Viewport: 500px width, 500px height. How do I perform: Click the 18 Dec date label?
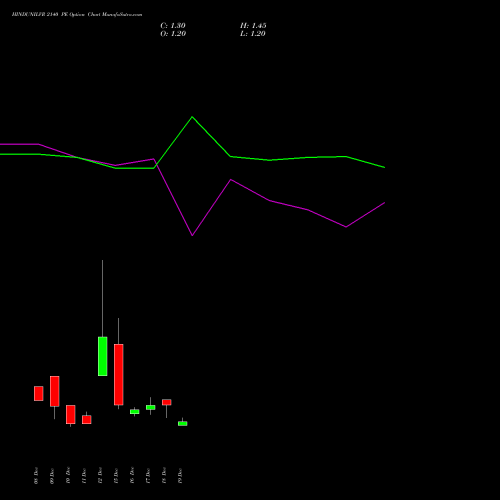pyautogui.click(x=164, y=476)
